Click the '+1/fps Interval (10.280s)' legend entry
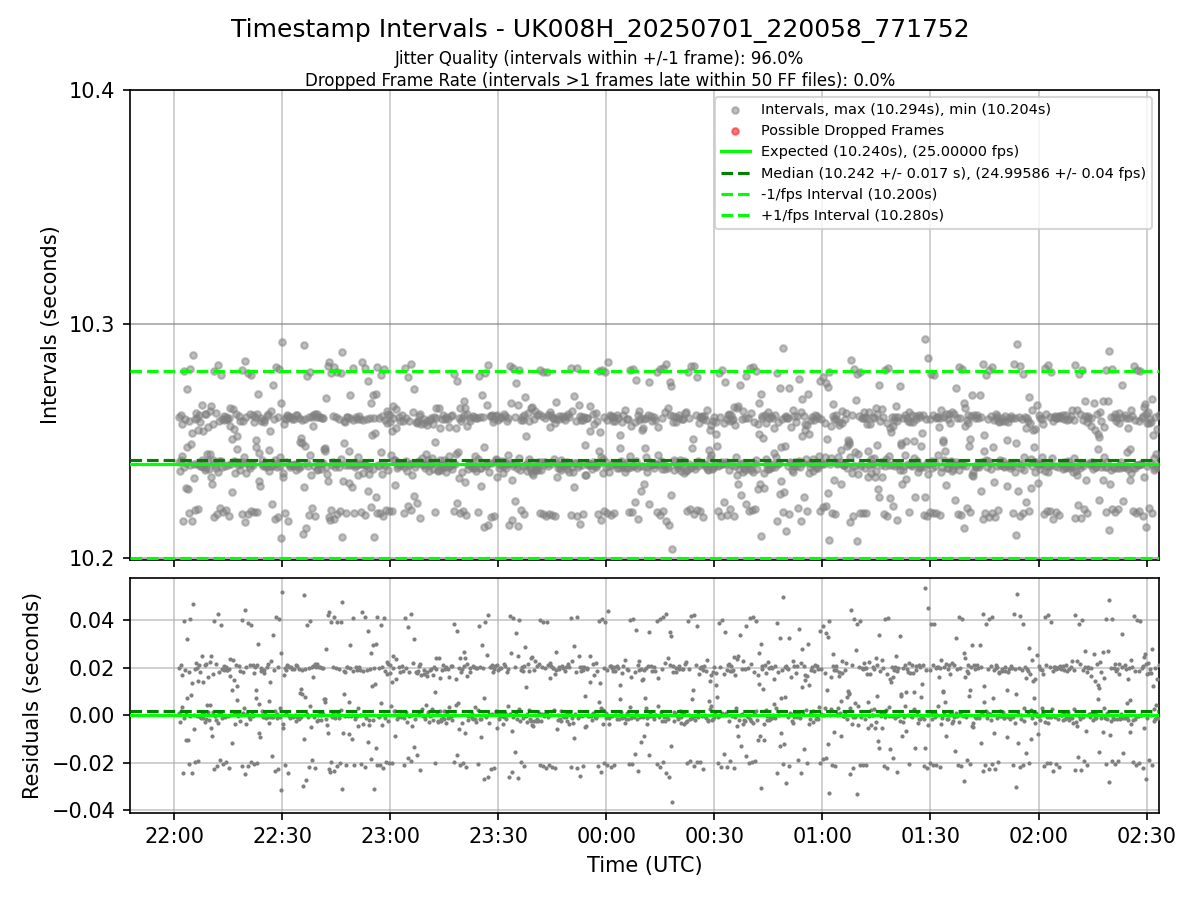 pyautogui.click(x=853, y=215)
